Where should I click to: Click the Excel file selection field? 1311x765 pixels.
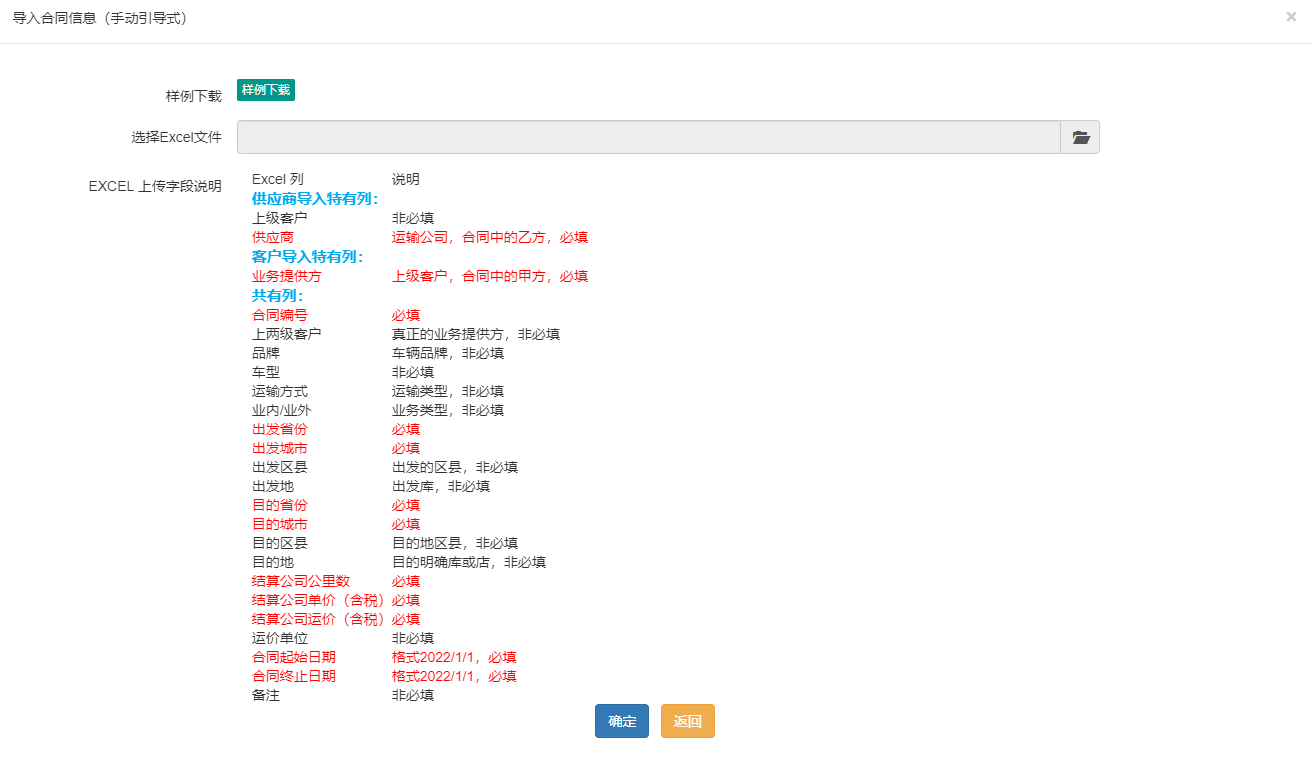pyautogui.click(x=648, y=137)
